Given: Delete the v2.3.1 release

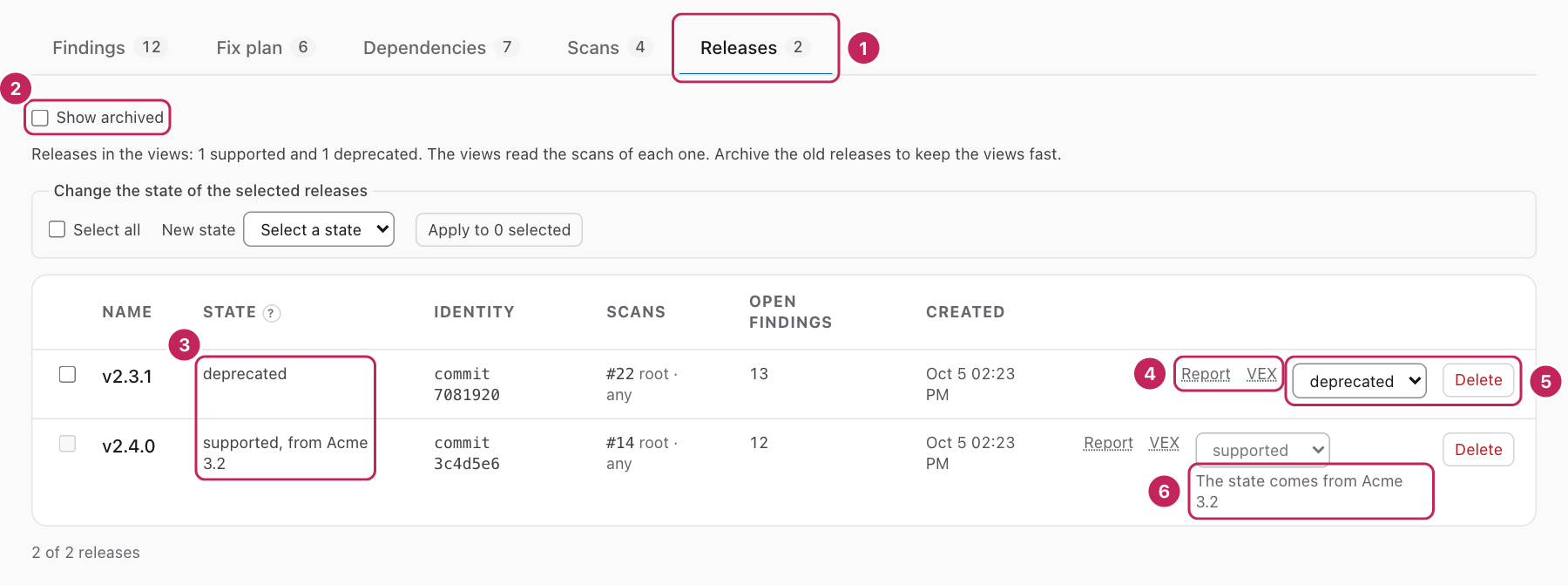Looking at the screenshot, I should 1478,380.
